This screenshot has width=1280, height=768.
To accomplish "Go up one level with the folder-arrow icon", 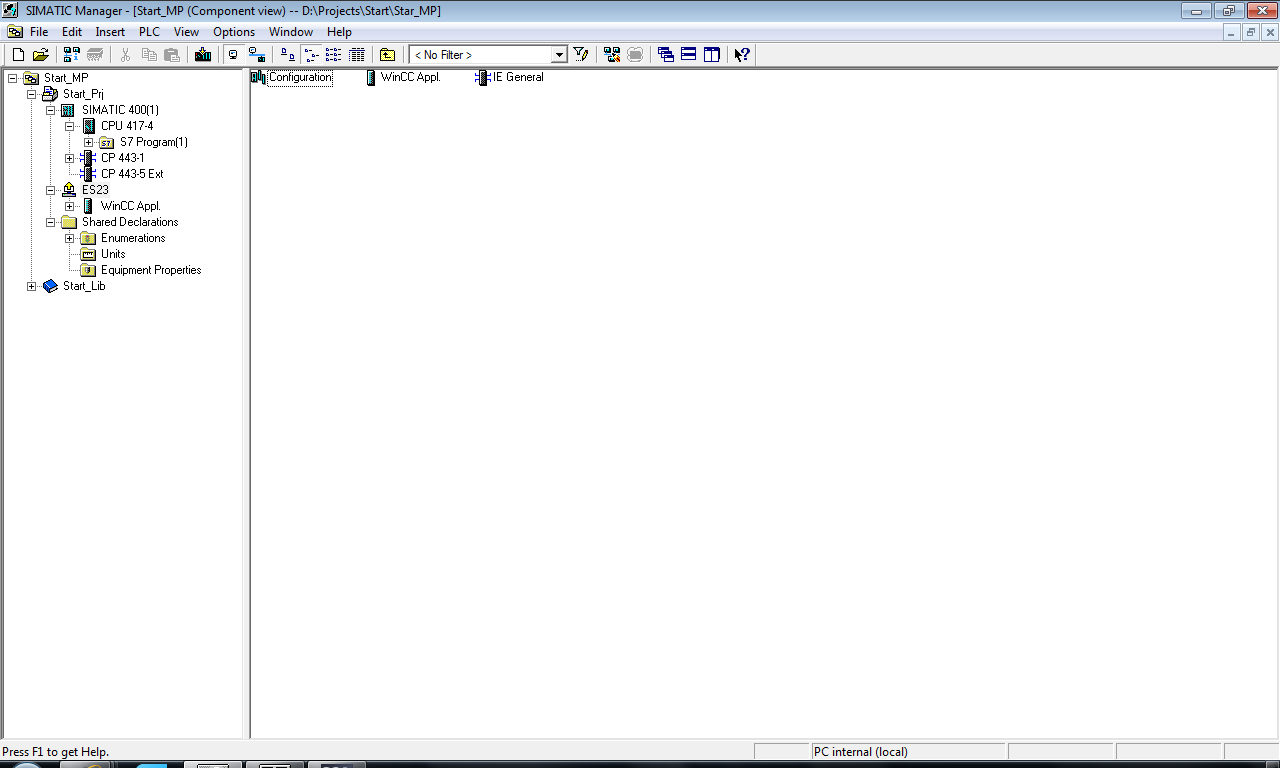I will click(387, 55).
